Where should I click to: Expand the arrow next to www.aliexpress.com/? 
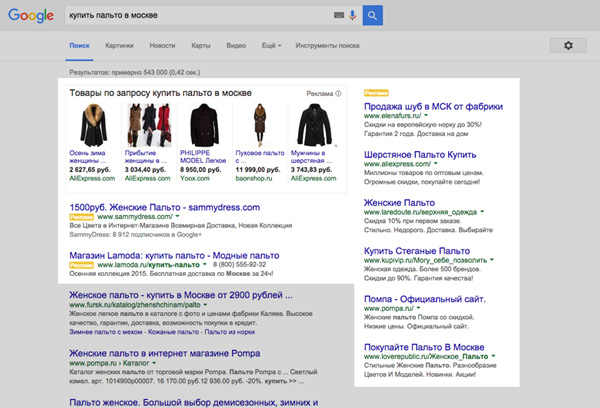436,163
